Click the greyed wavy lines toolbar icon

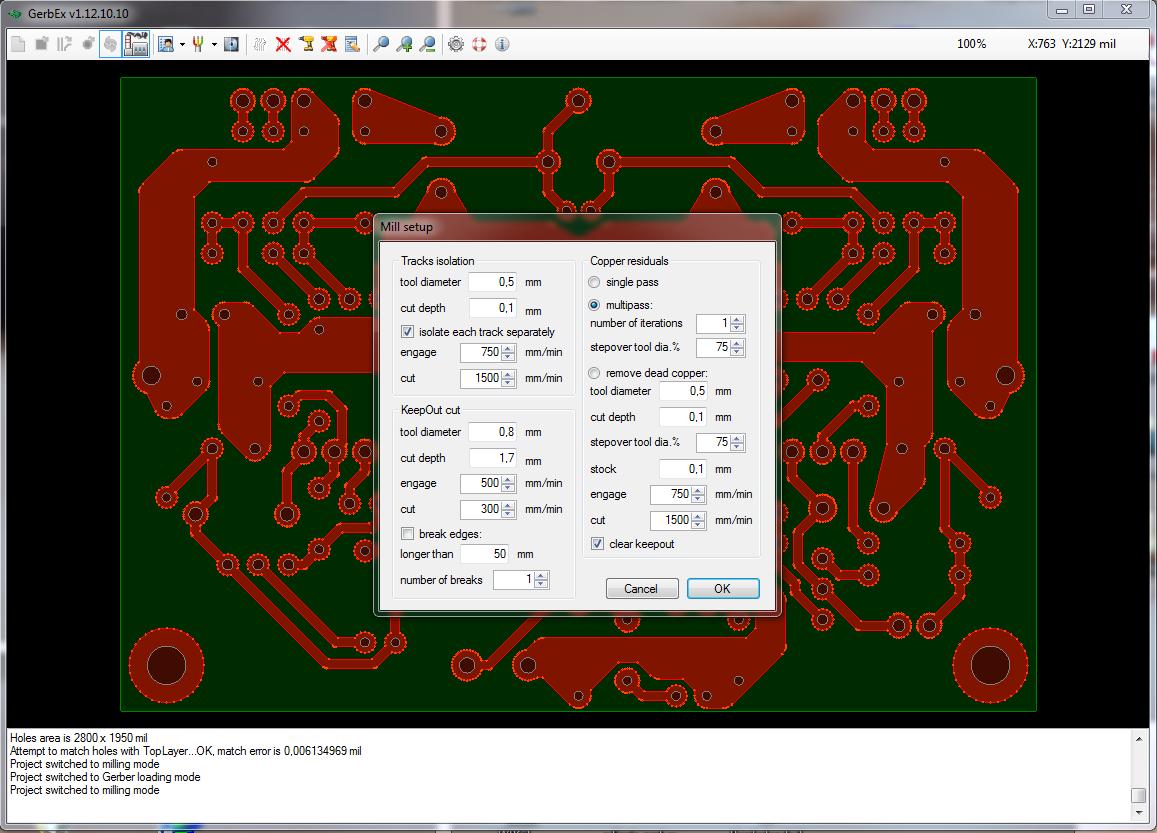(260, 44)
